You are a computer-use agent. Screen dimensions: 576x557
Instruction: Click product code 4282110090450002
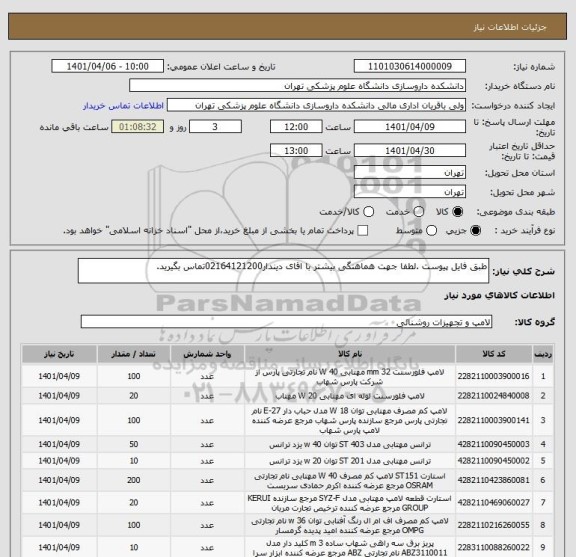coord(493,461)
